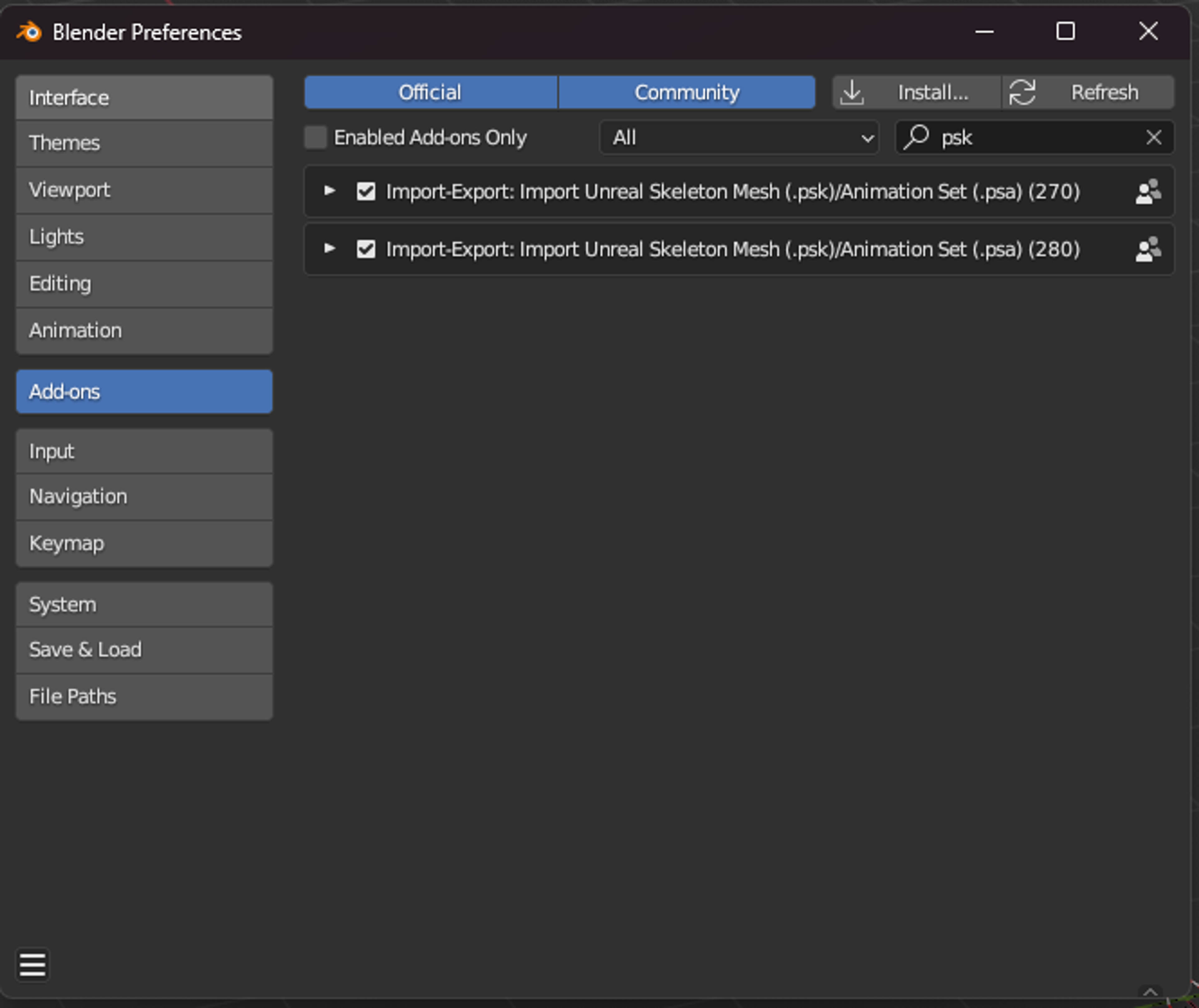Disable the psk/psa add-on (270) checkbox
Viewport: 1199px width, 1008px height.
366,191
